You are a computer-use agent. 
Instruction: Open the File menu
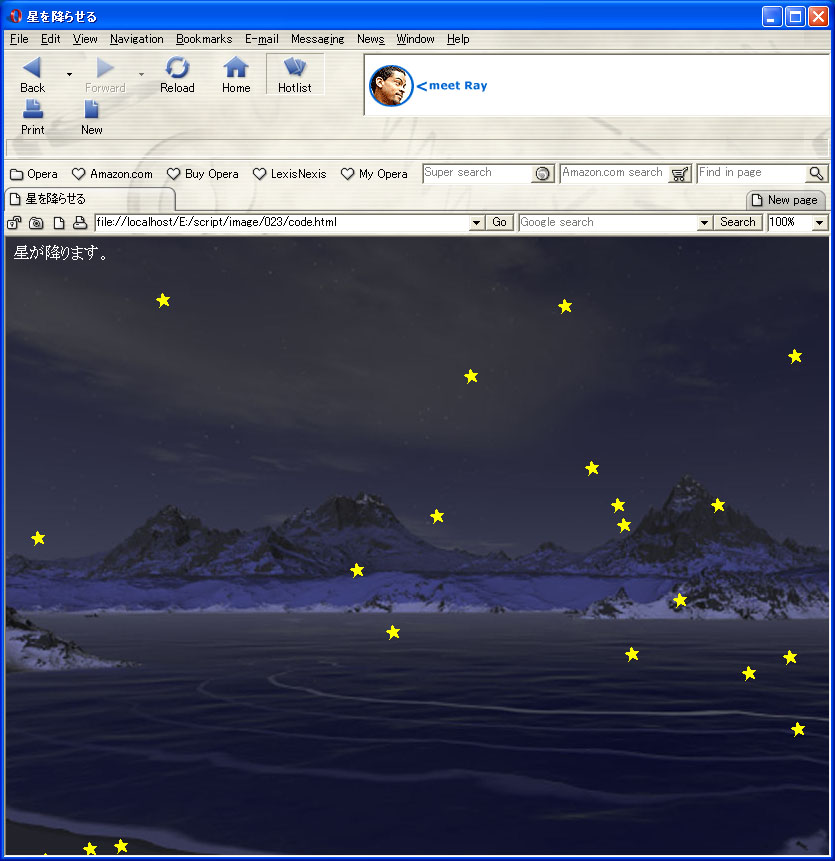(19, 39)
